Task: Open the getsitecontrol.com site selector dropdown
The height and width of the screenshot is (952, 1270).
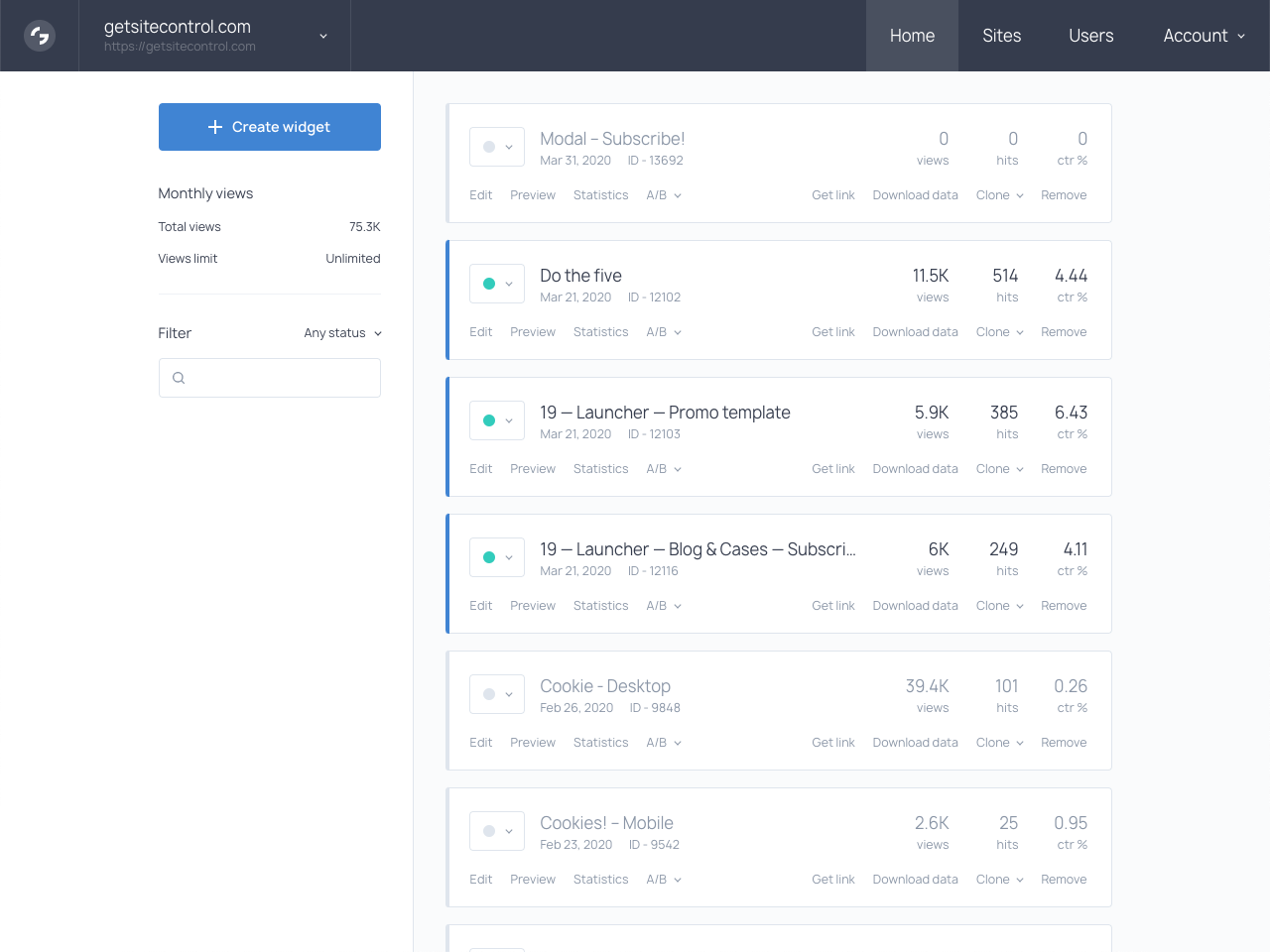Action: [214, 36]
